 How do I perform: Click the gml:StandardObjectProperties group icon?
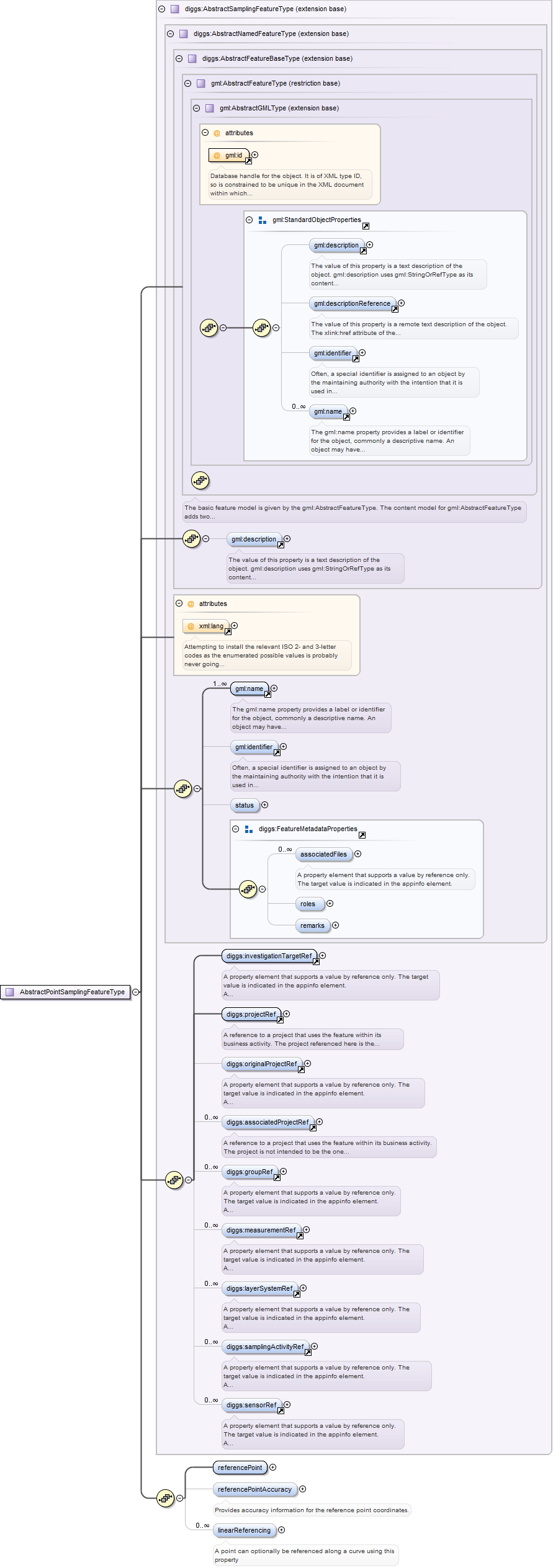(x=263, y=220)
